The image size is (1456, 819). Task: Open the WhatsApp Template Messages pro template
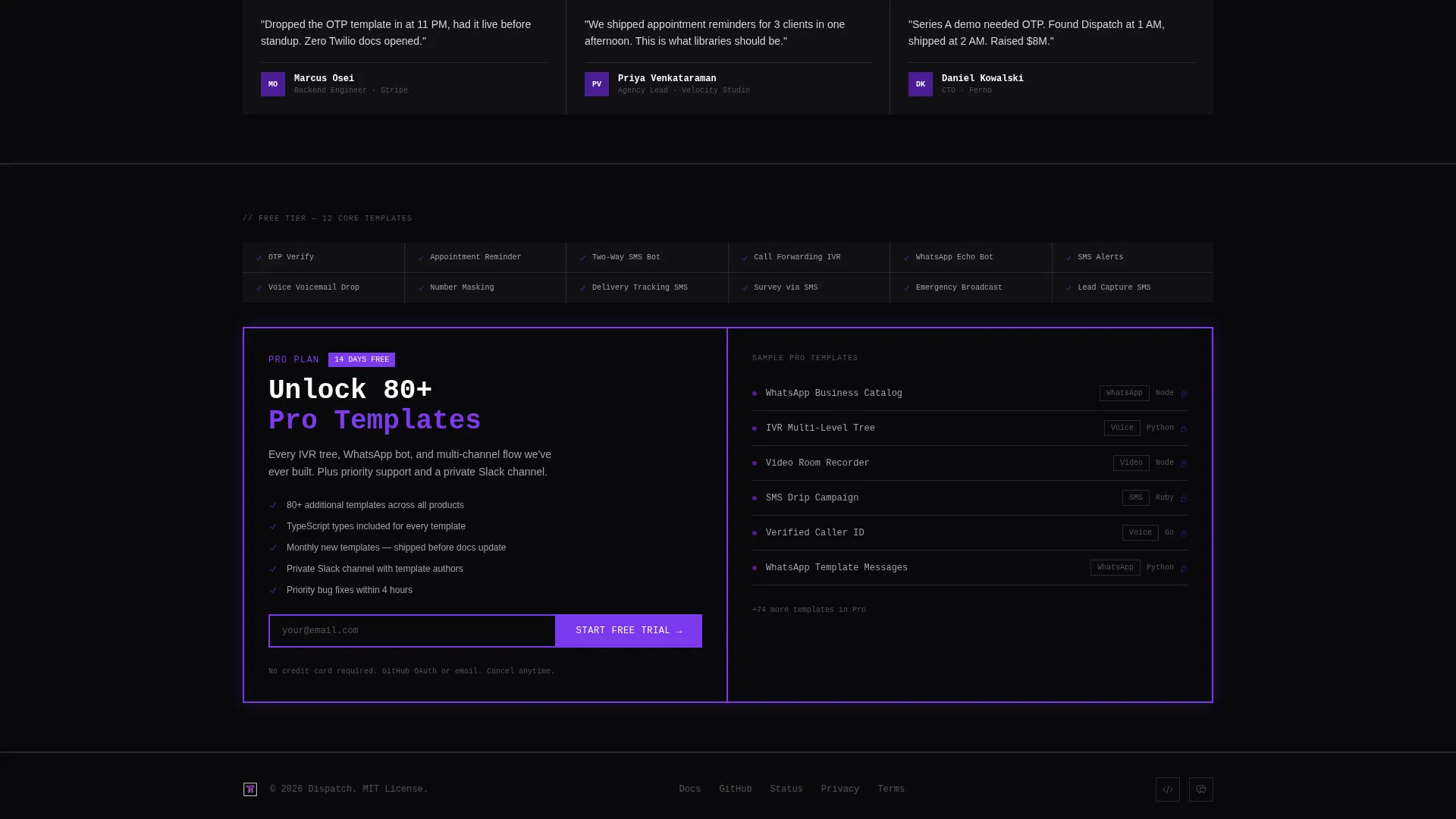[970, 568]
